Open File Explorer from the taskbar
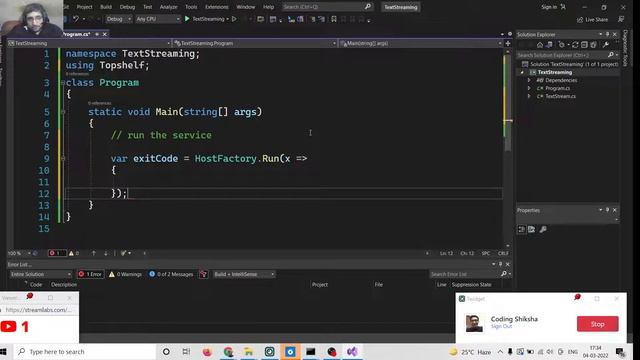640x360 pixels. tap(249, 351)
